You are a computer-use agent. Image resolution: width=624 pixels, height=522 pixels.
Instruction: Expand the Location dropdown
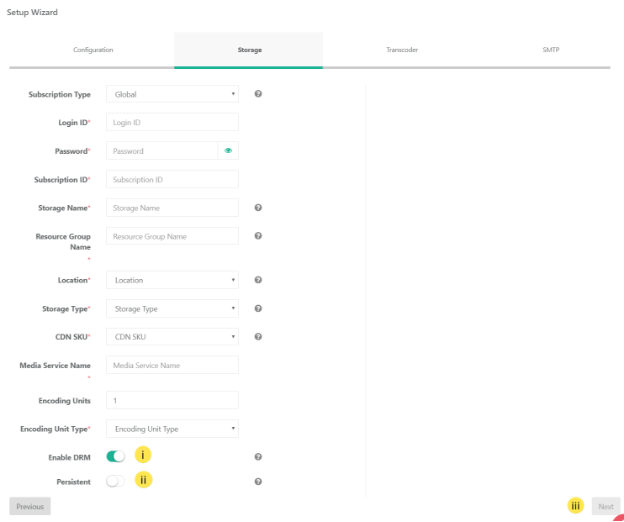point(172,280)
